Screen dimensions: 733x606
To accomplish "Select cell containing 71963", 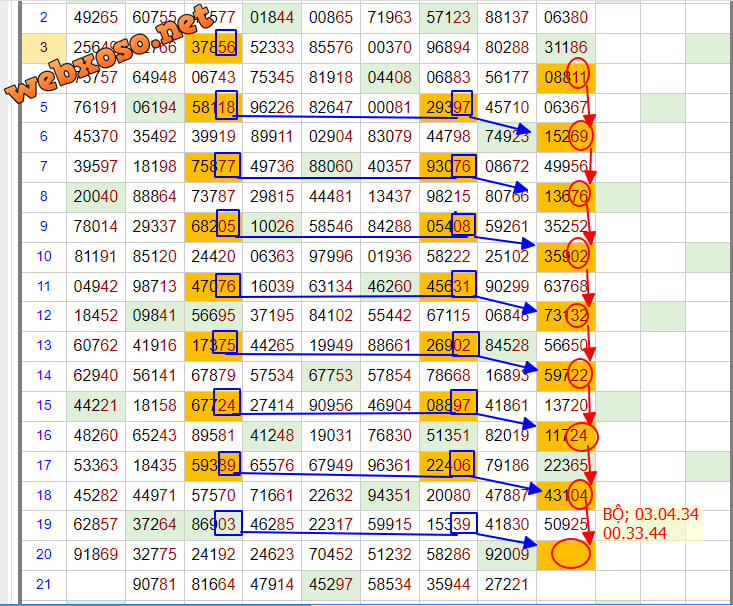I will (x=389, y=17).
